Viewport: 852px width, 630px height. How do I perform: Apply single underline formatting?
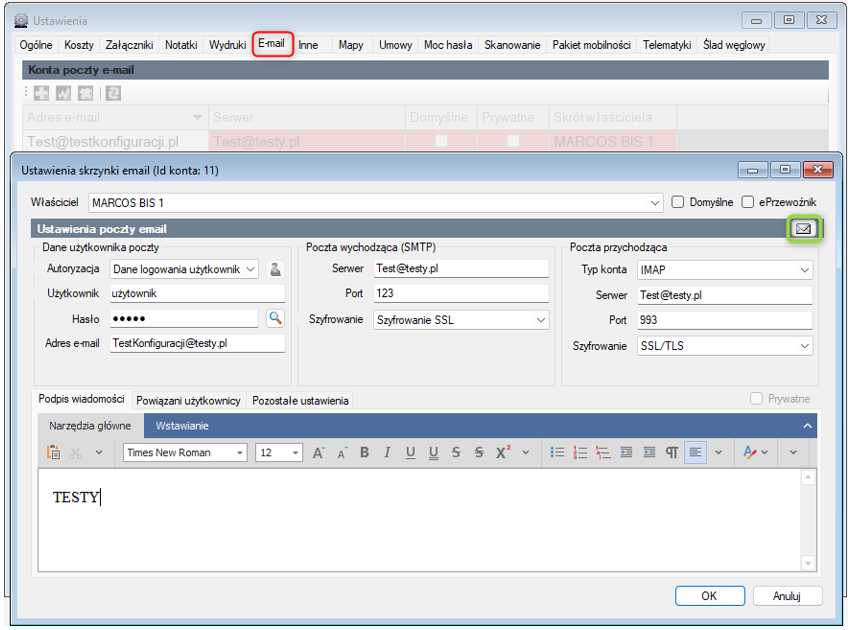point(410,452)
